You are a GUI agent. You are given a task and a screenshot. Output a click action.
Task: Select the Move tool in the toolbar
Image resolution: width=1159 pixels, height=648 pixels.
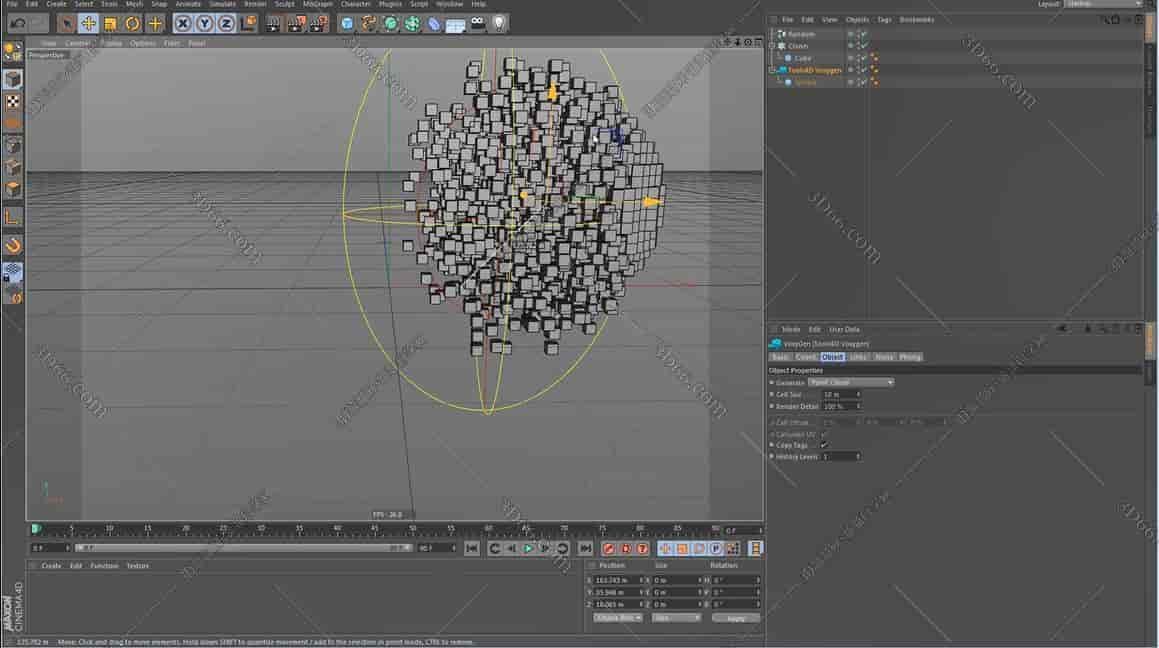90,23
